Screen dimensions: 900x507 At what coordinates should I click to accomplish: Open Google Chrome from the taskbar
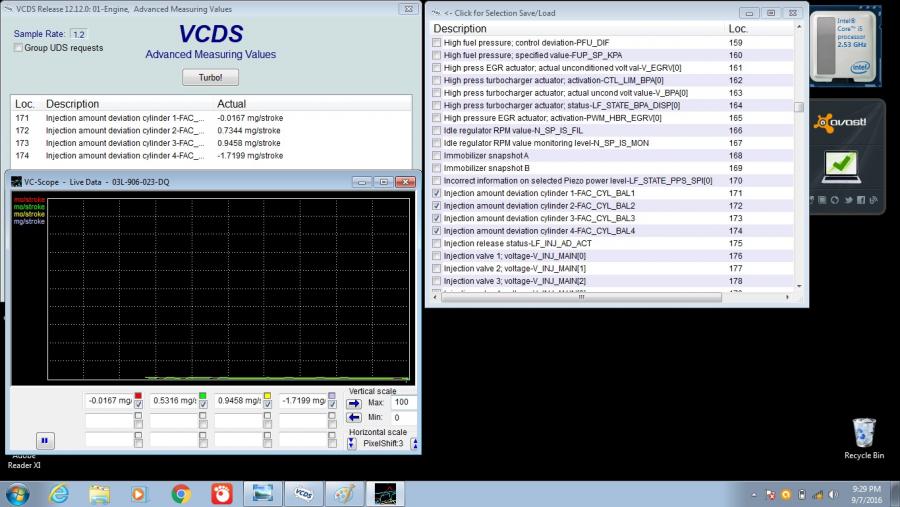(180, 493)
